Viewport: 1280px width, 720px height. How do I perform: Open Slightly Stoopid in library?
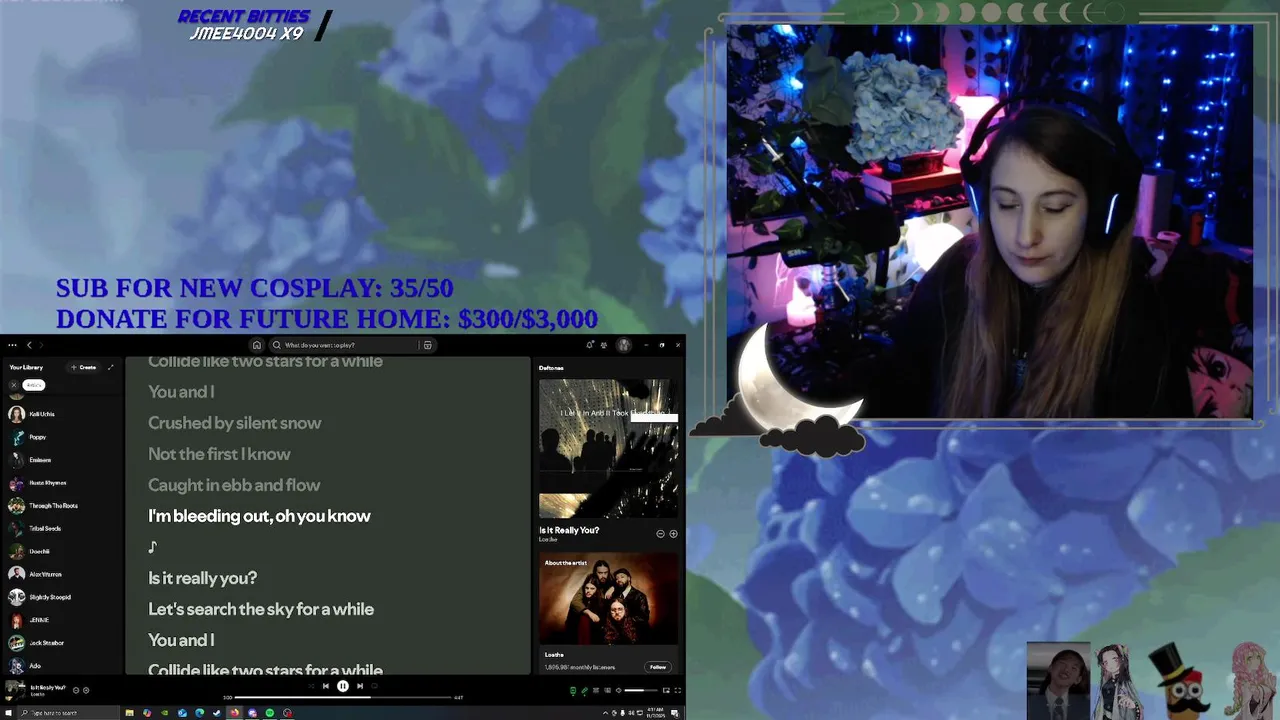[61, 597]
